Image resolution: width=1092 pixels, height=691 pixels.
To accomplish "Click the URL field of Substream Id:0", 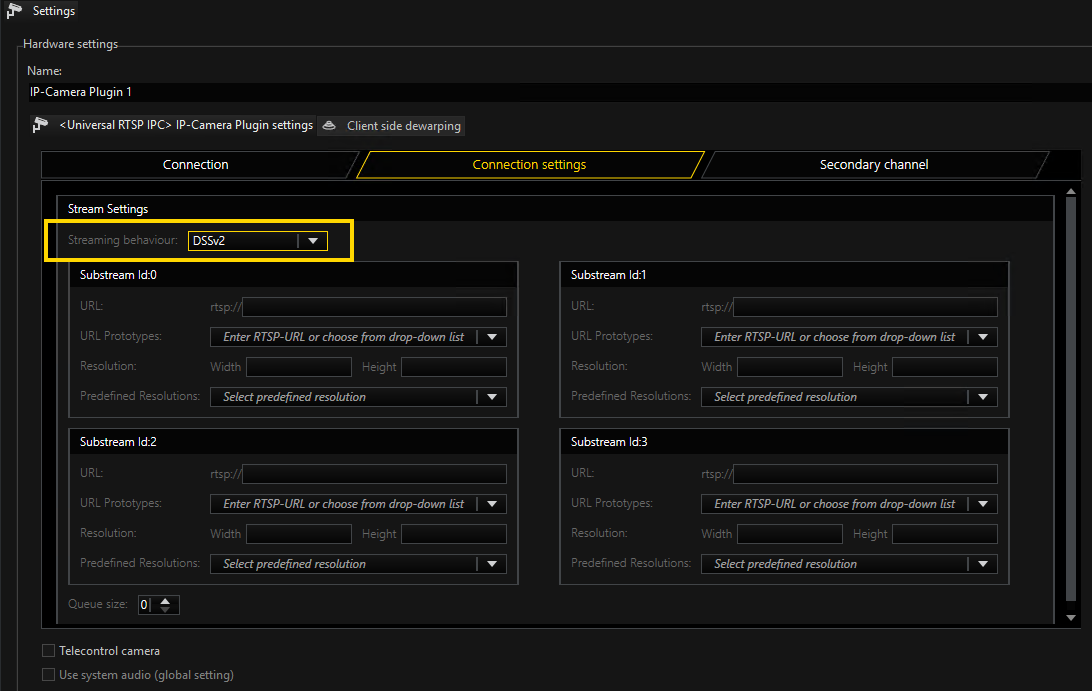I will 374,306.
